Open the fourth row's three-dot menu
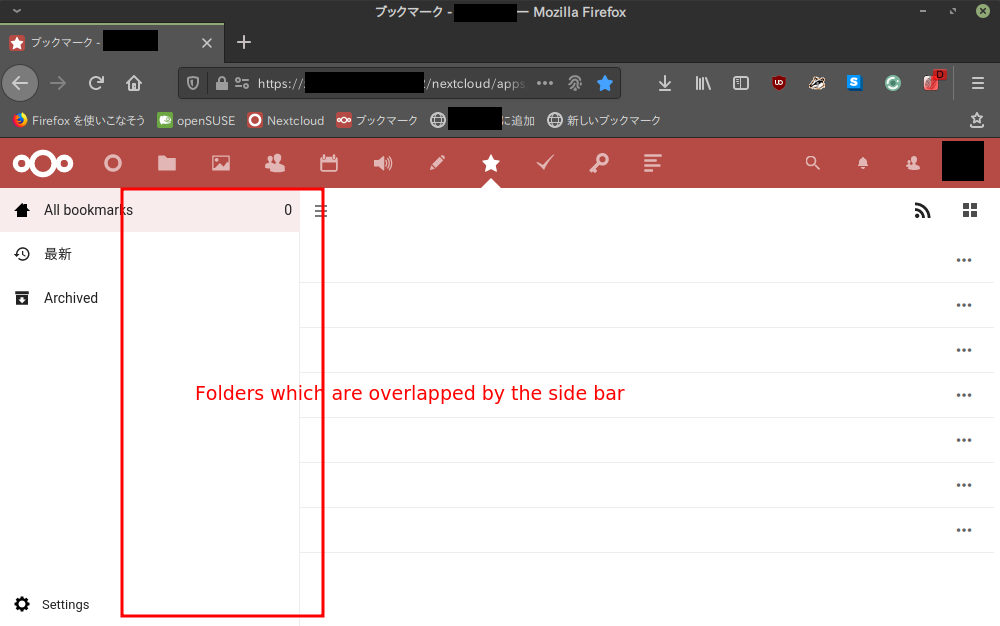Screen dimensions: 1000x626 pos(964,395)
